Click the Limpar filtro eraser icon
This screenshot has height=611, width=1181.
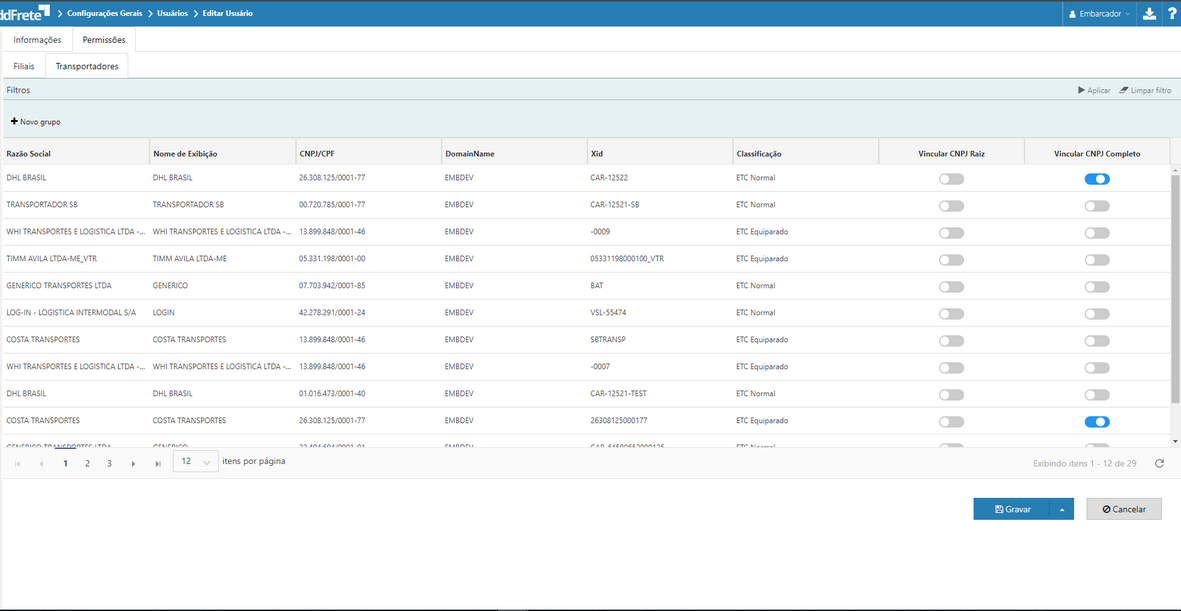[1125, 90]
